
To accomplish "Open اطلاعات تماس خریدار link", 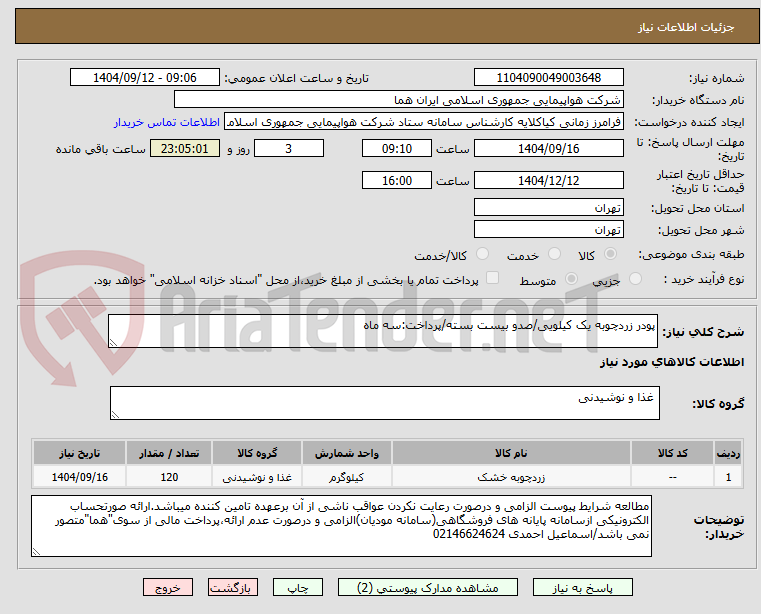I will [167, 122].
